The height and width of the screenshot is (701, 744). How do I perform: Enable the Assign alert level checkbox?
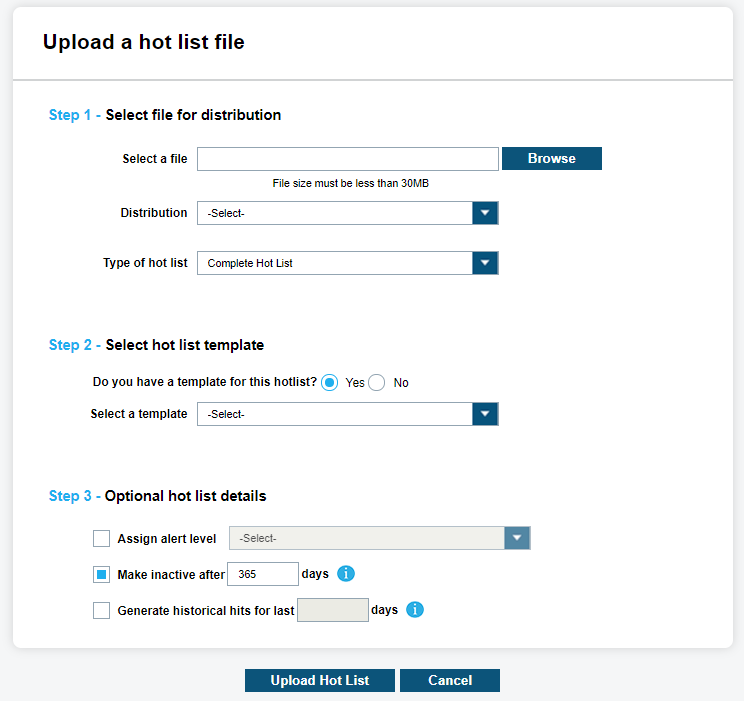coord(101,539)
